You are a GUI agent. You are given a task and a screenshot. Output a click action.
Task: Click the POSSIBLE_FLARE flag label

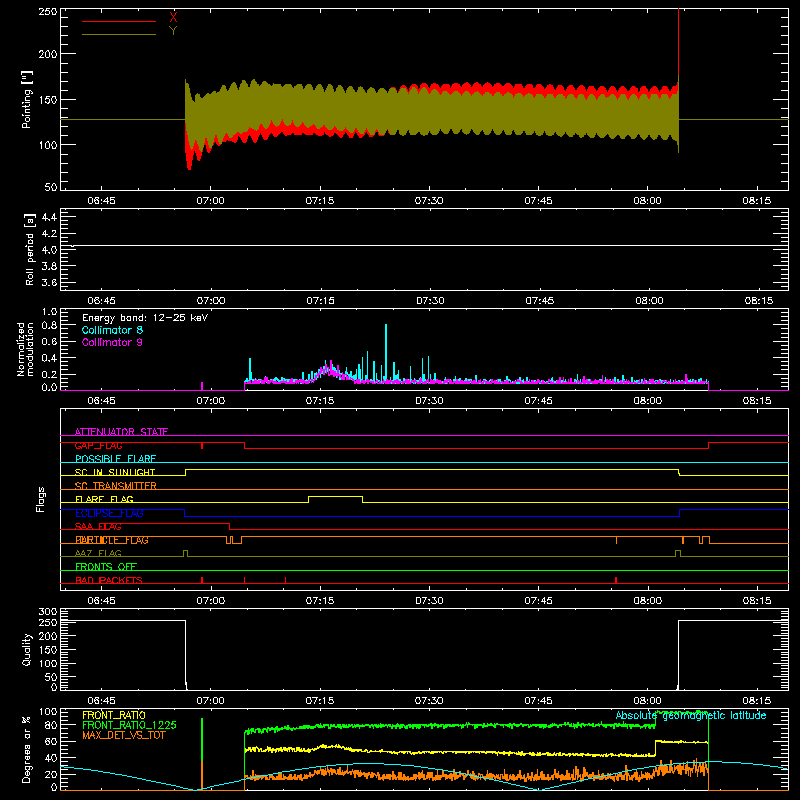coord(115,459)
